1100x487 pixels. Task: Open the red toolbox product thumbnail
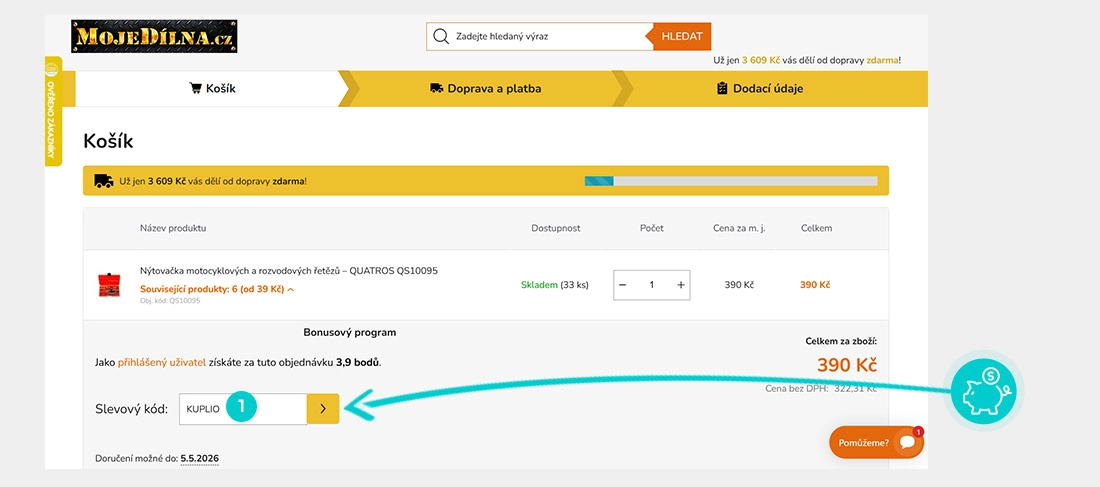pos(109,285)
